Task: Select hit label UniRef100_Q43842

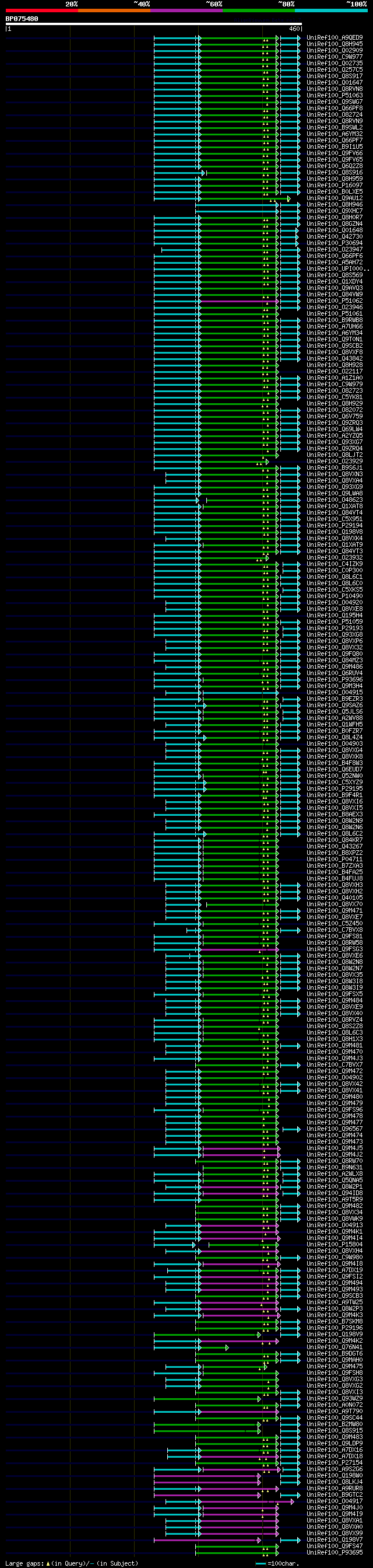Action: 335,359
